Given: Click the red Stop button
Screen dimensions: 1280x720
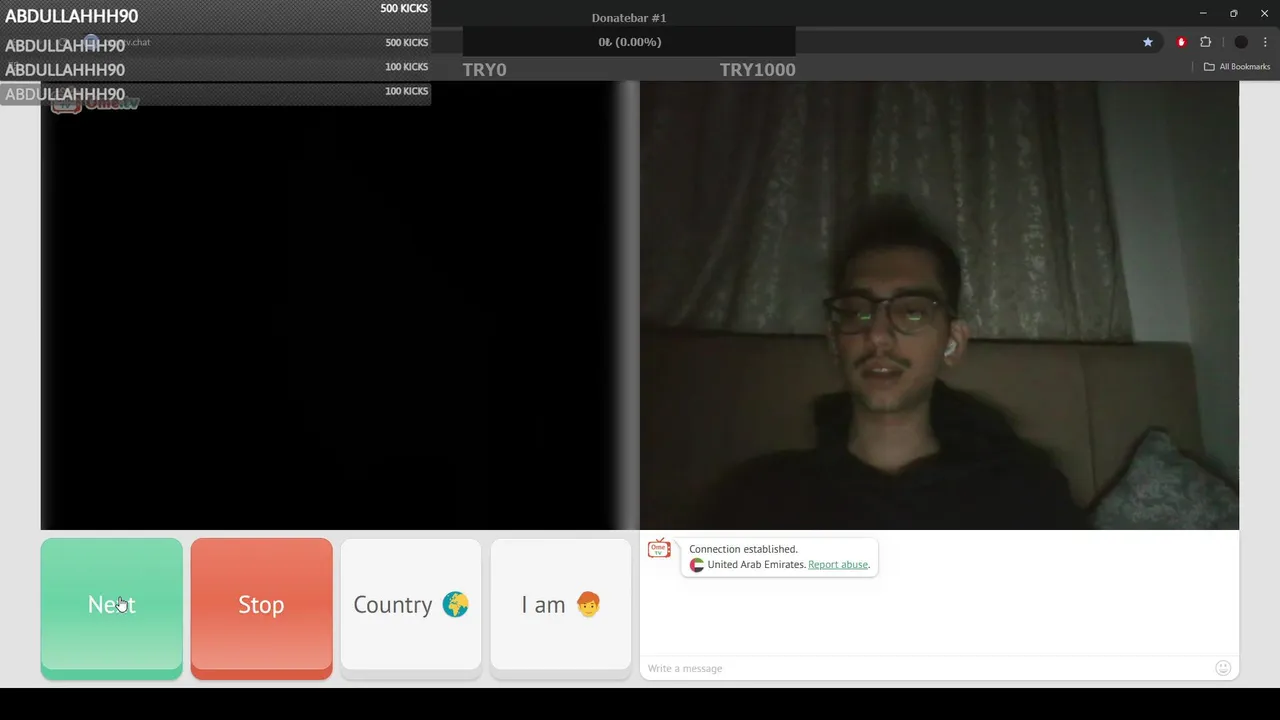Looking at the screenshot, I should [261, 609].
